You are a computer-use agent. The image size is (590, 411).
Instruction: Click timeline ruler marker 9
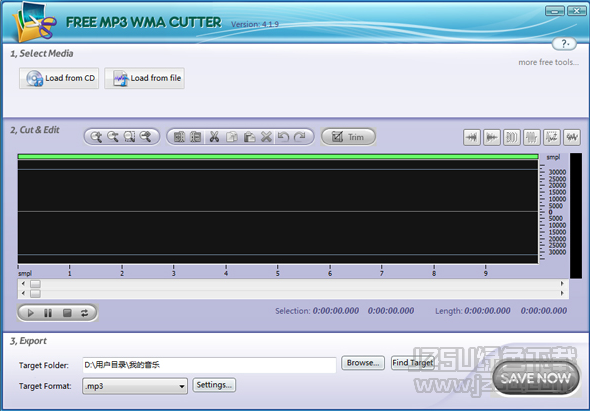[485, 273]
